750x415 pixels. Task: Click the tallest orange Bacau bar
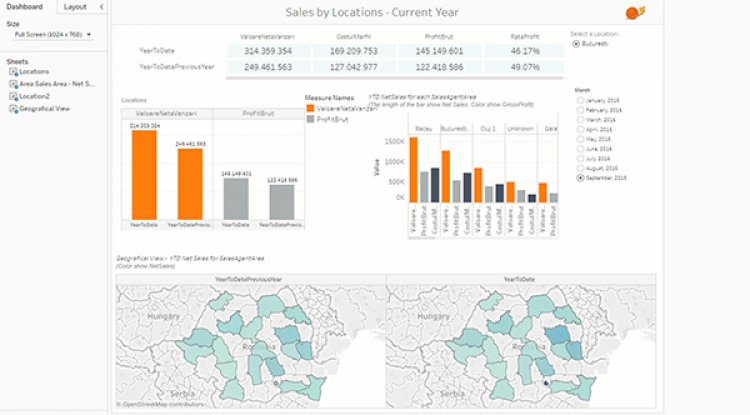pos(414,170)
